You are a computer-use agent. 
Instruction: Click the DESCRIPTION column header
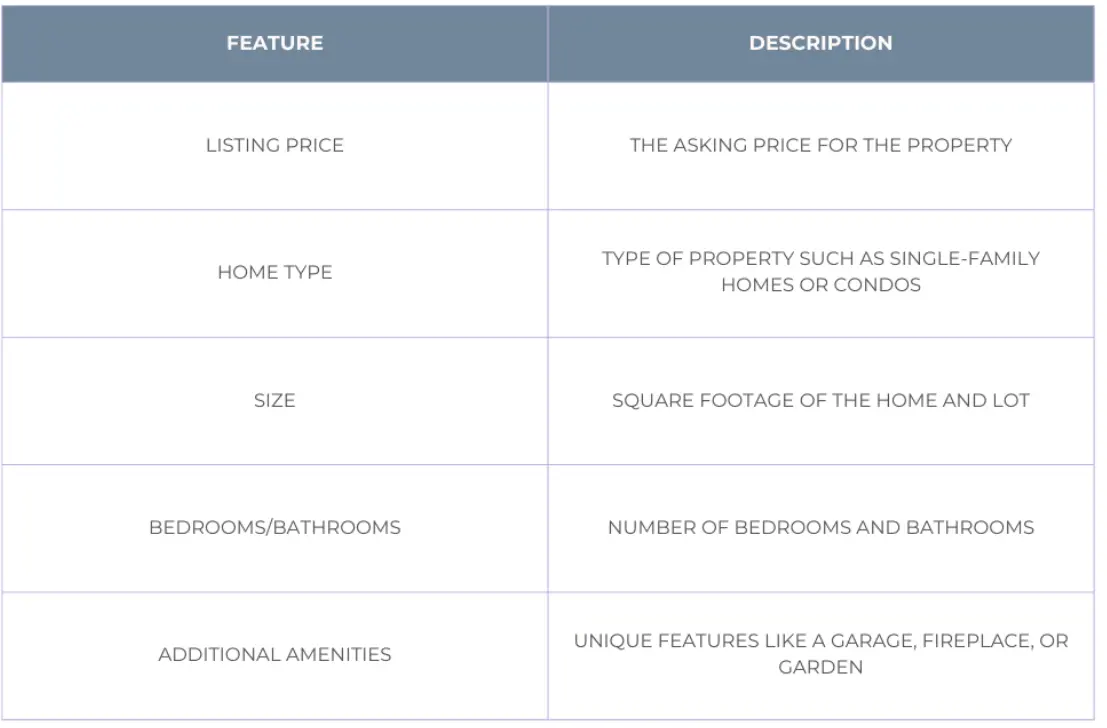pos(820,44)
